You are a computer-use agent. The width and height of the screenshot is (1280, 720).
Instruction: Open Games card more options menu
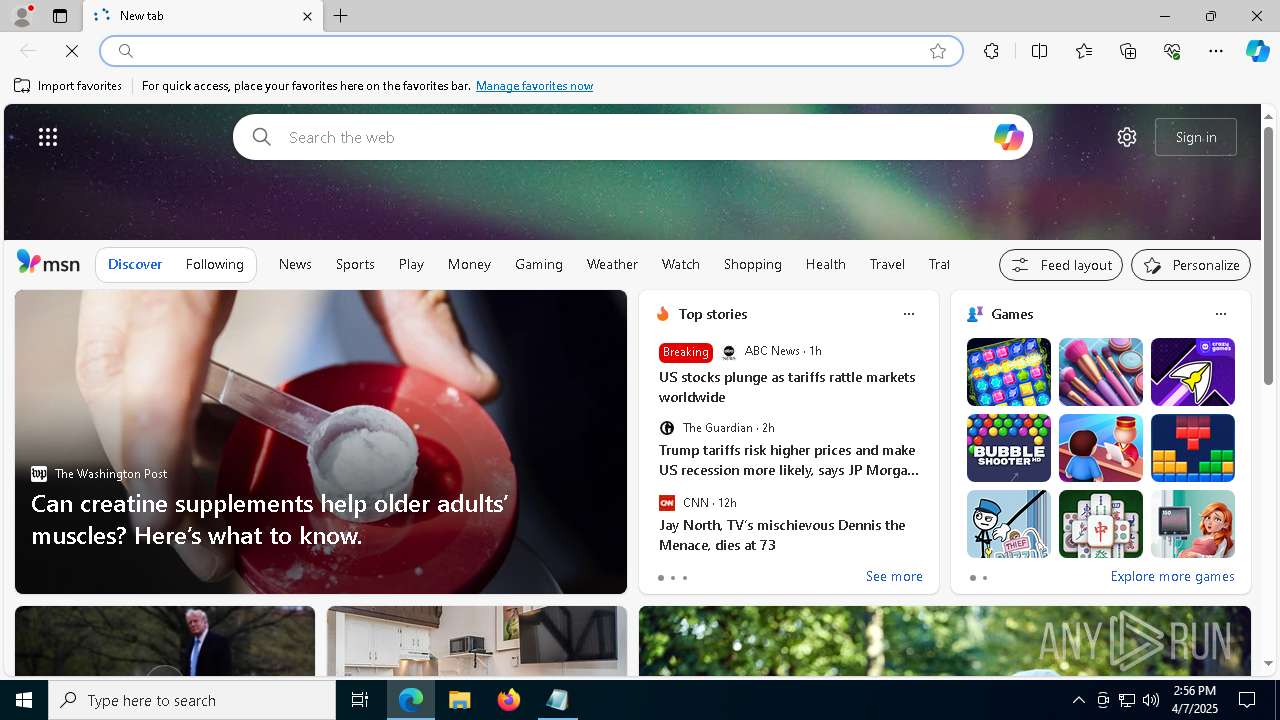tap(1220, 314)
